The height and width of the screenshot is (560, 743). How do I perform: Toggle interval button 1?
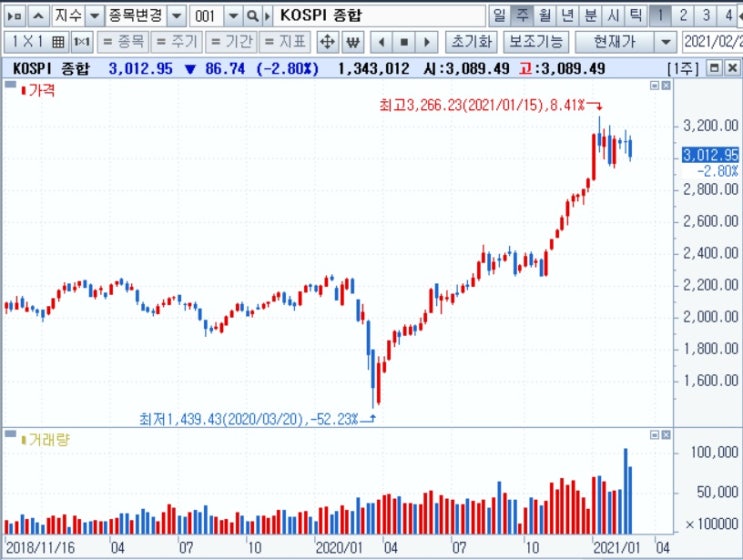(x=660, y=16)
